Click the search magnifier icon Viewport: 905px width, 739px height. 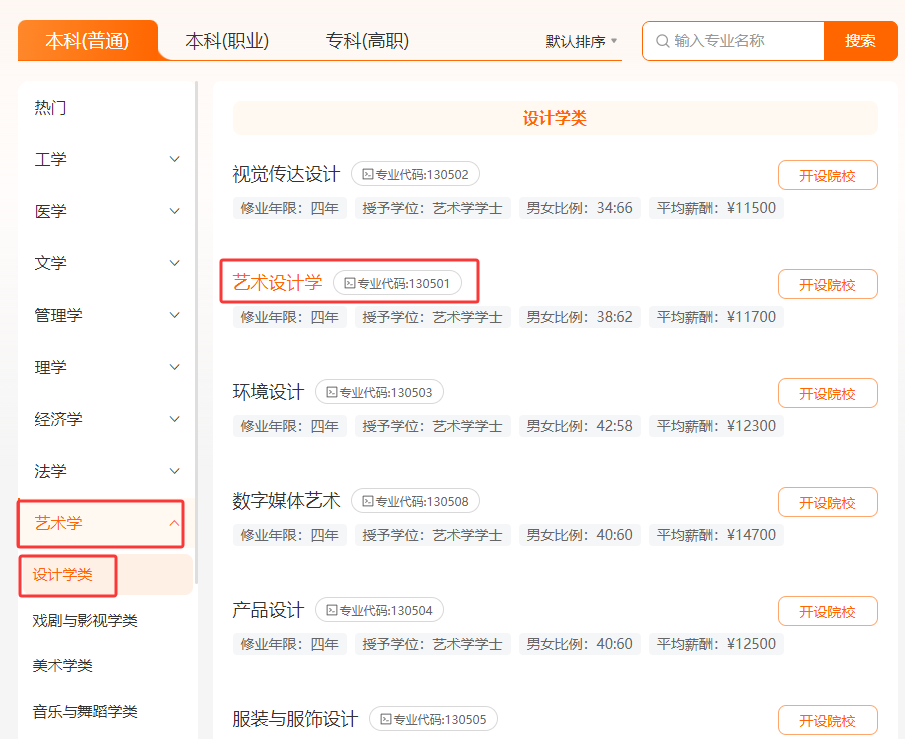click(661, 41)
